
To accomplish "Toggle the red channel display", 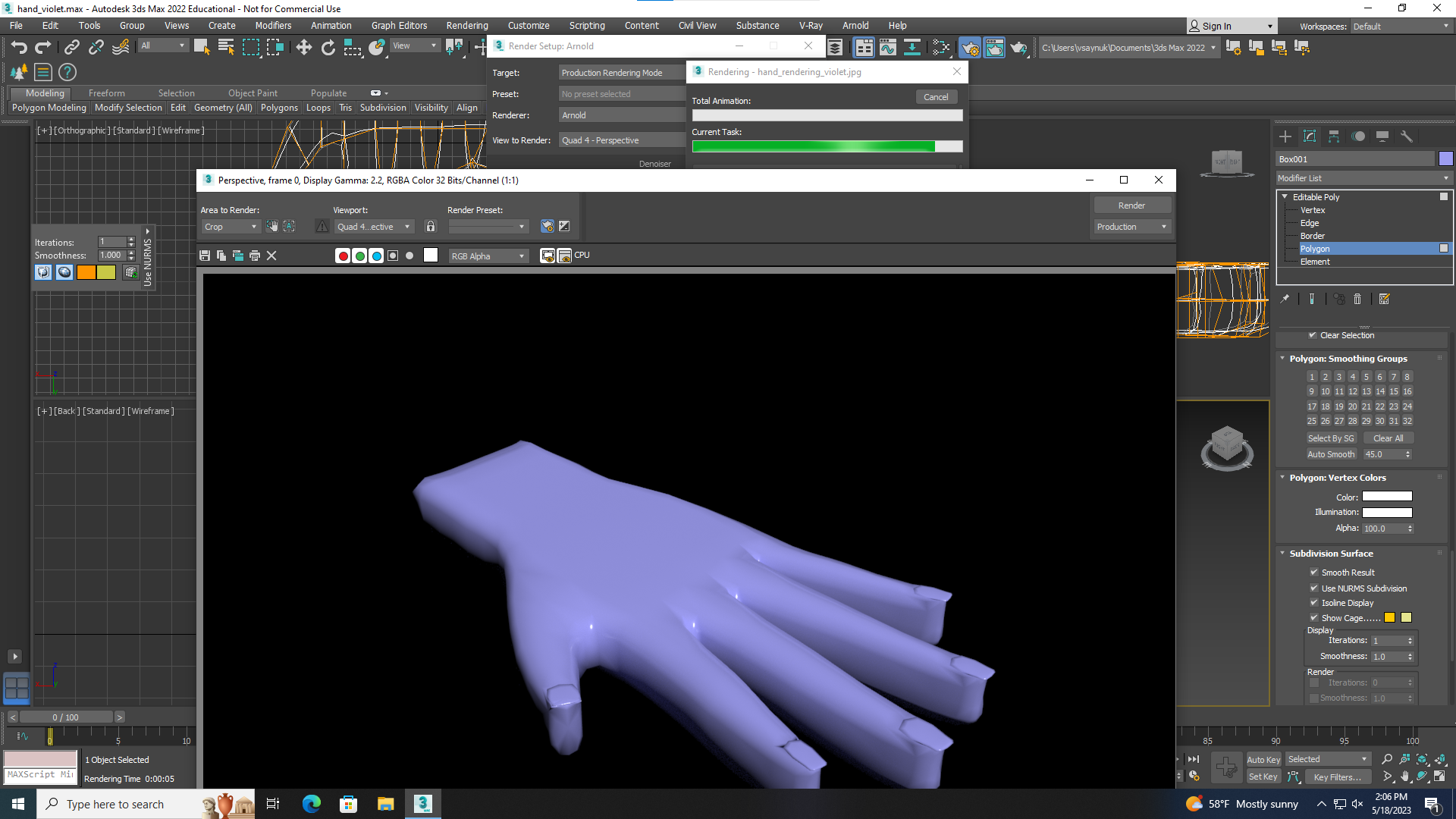I will click(x=343, y=256).
